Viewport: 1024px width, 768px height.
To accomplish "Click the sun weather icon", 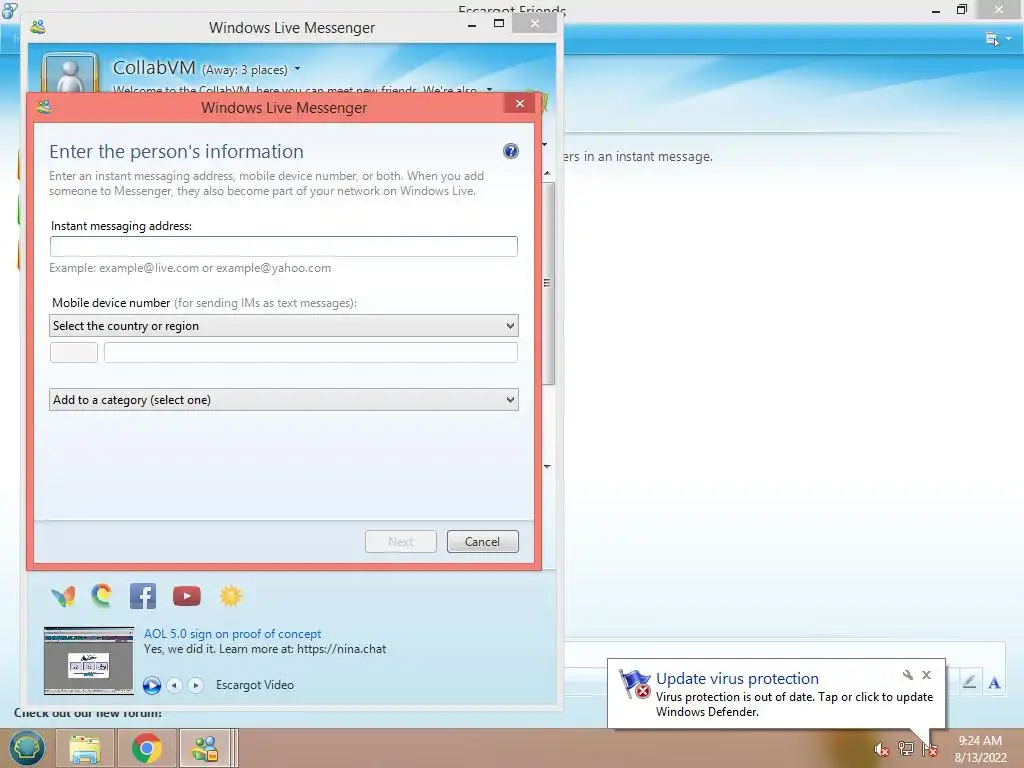I will [x=231, y=596].
